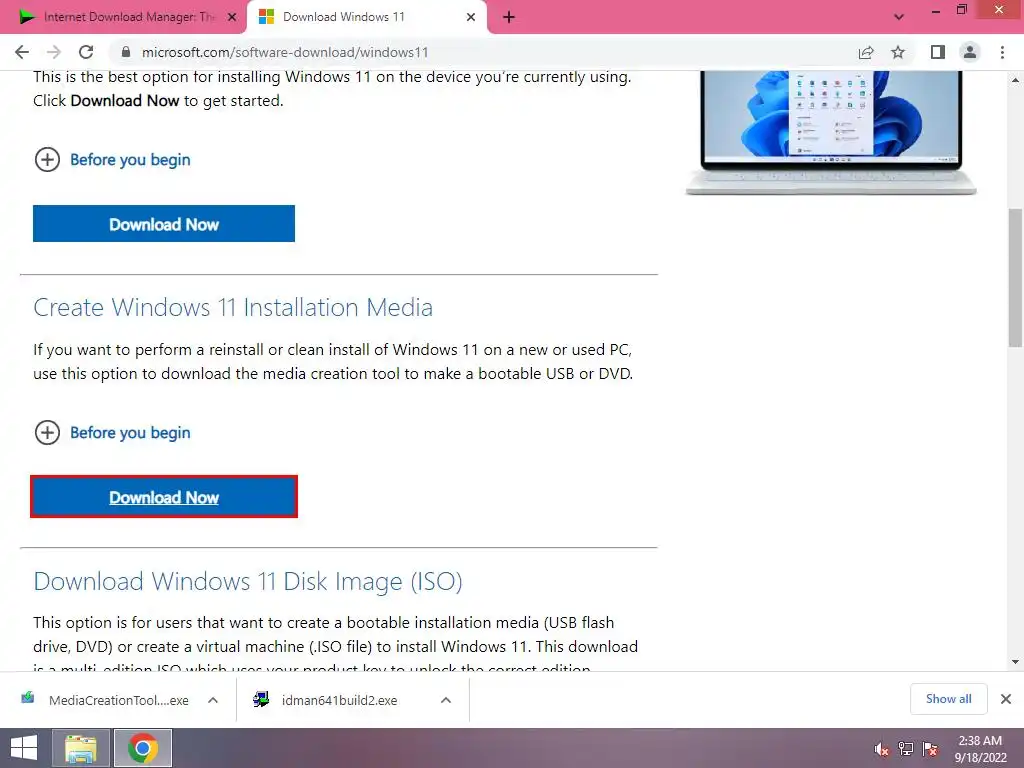Click the Windows 11 laptop image
Viewport: 1024px width, 768px height.
tap(831, 133)
